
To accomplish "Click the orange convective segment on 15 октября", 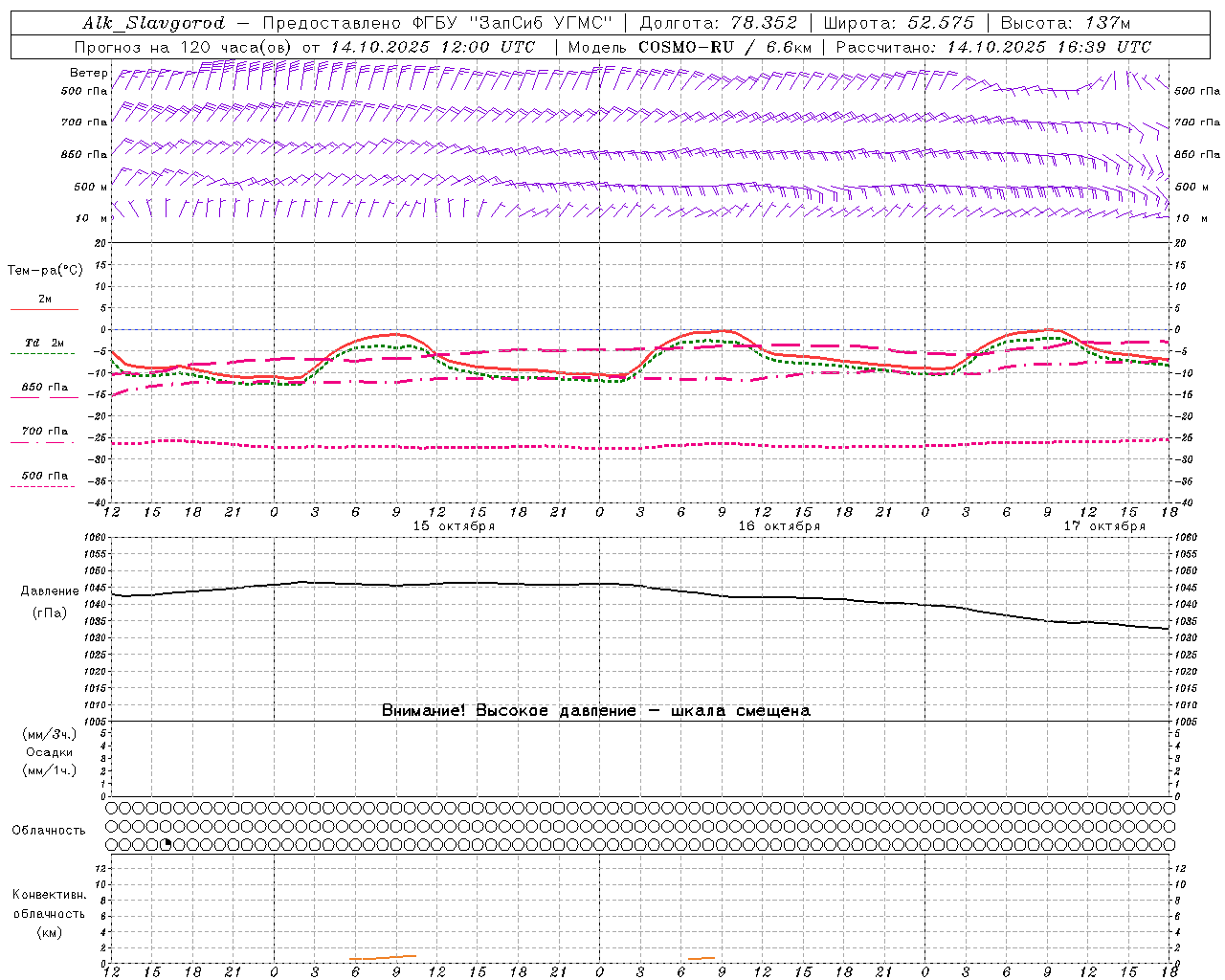I will tap(383, 957).
